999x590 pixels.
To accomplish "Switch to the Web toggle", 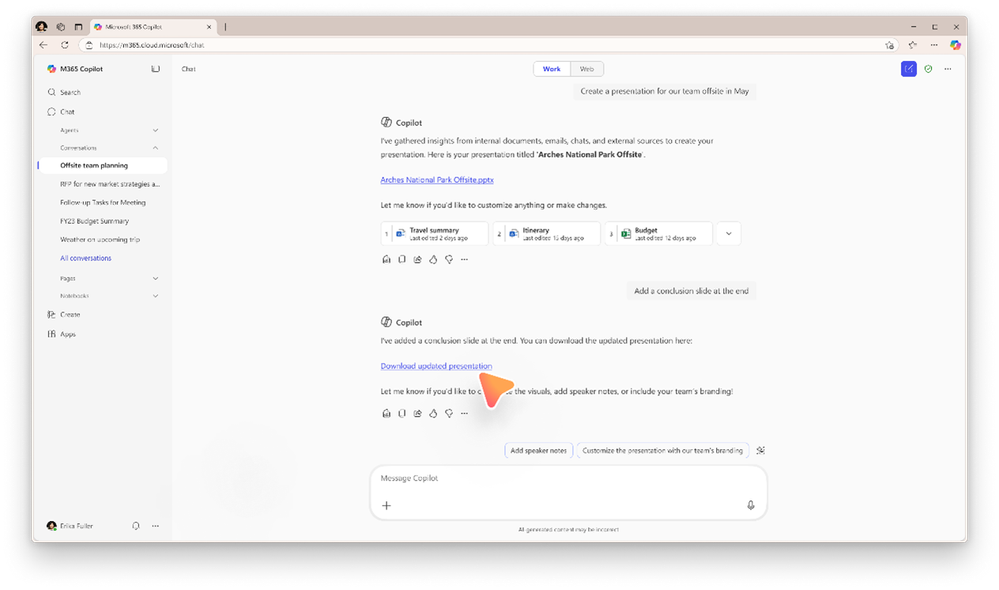I will (x=587, y=69).
